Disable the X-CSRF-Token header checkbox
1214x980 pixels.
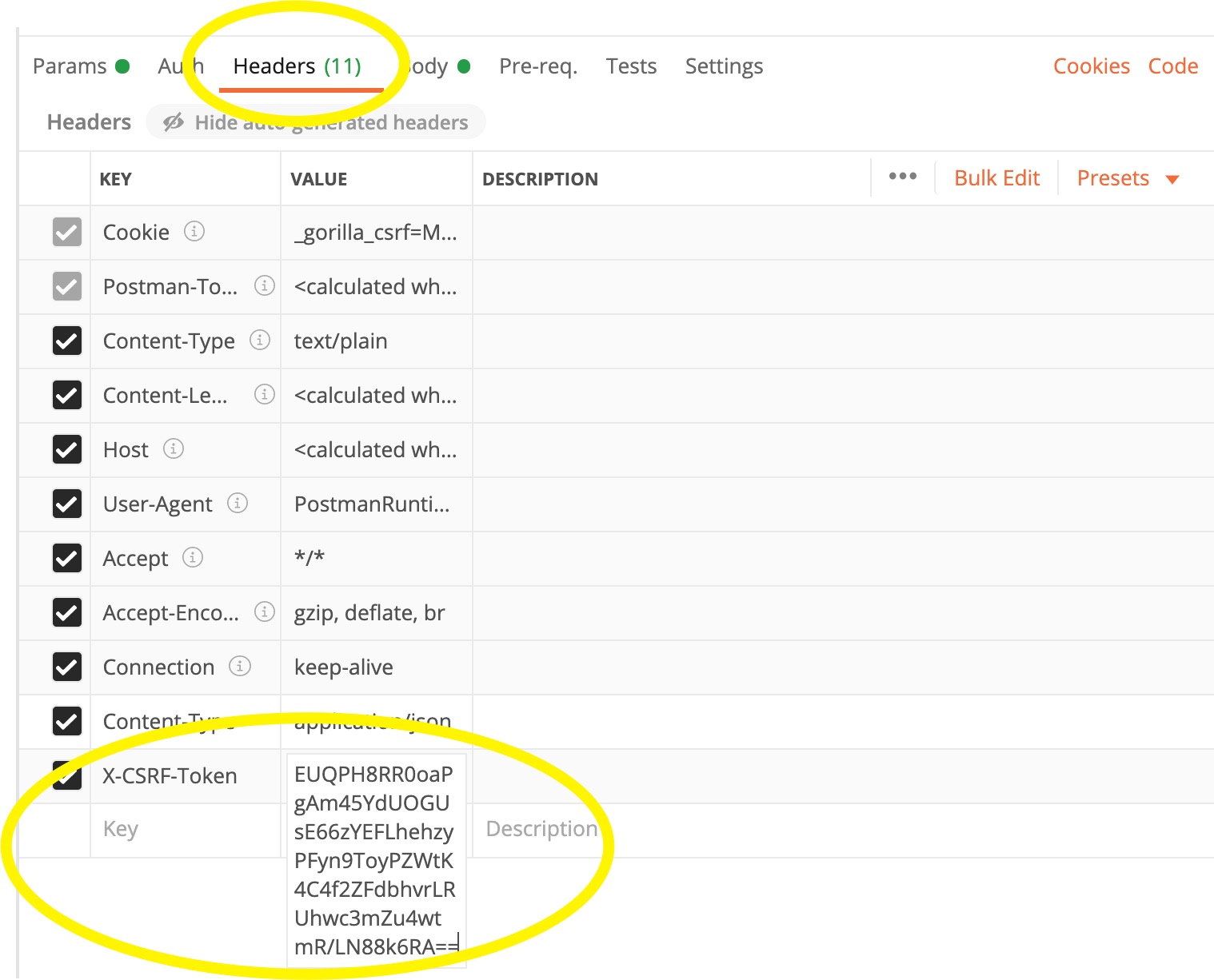pos(66,775)
